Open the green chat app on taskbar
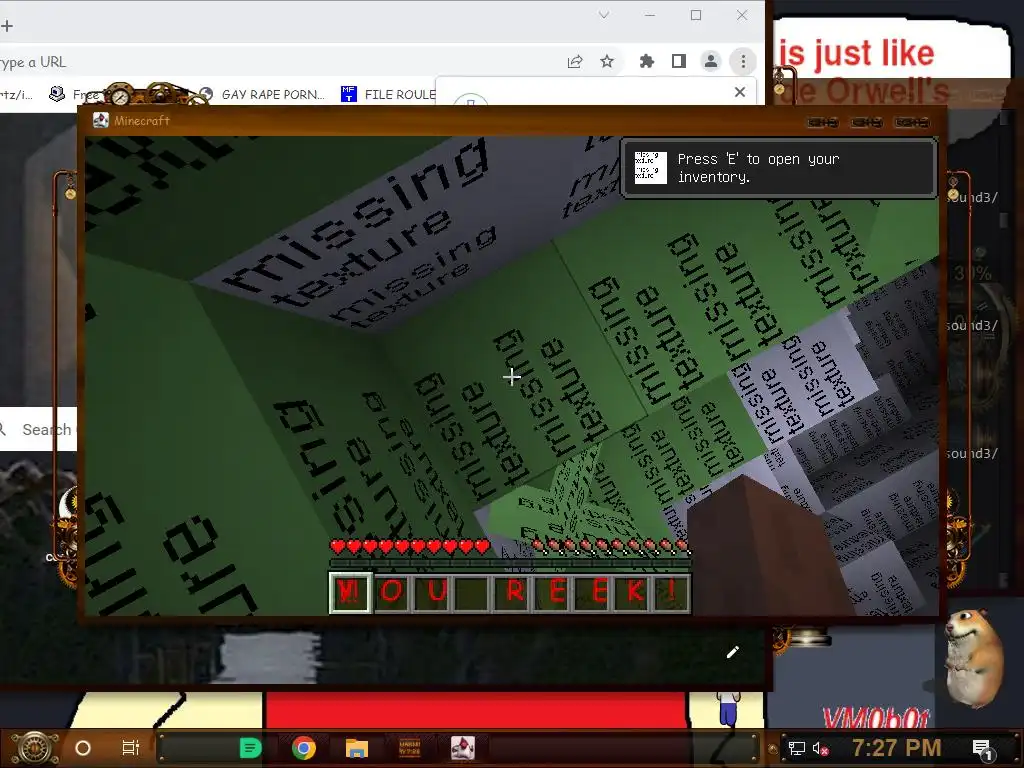 [250, 748]
